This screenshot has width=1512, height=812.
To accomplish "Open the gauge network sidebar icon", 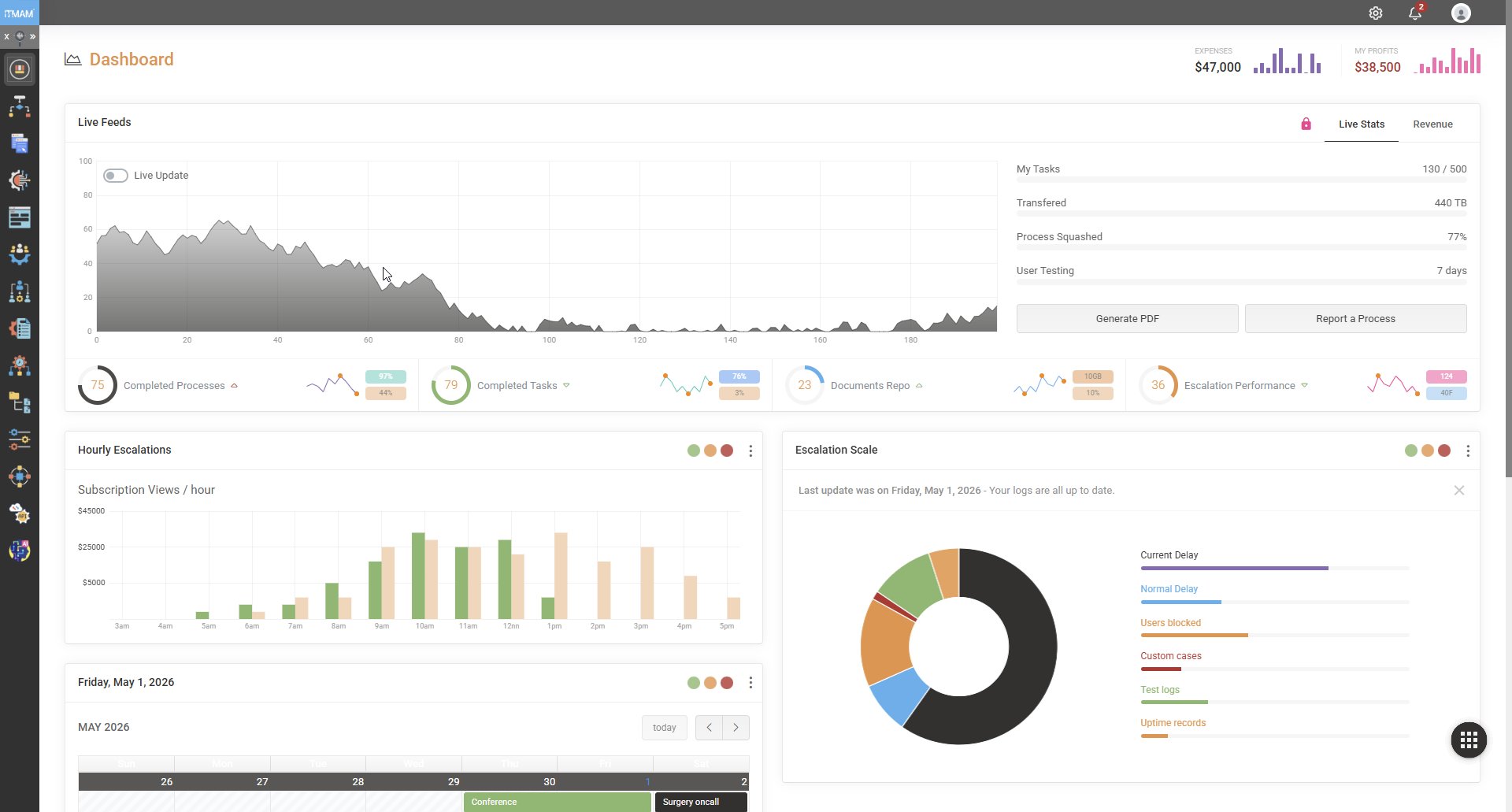I will coord(20,365).
